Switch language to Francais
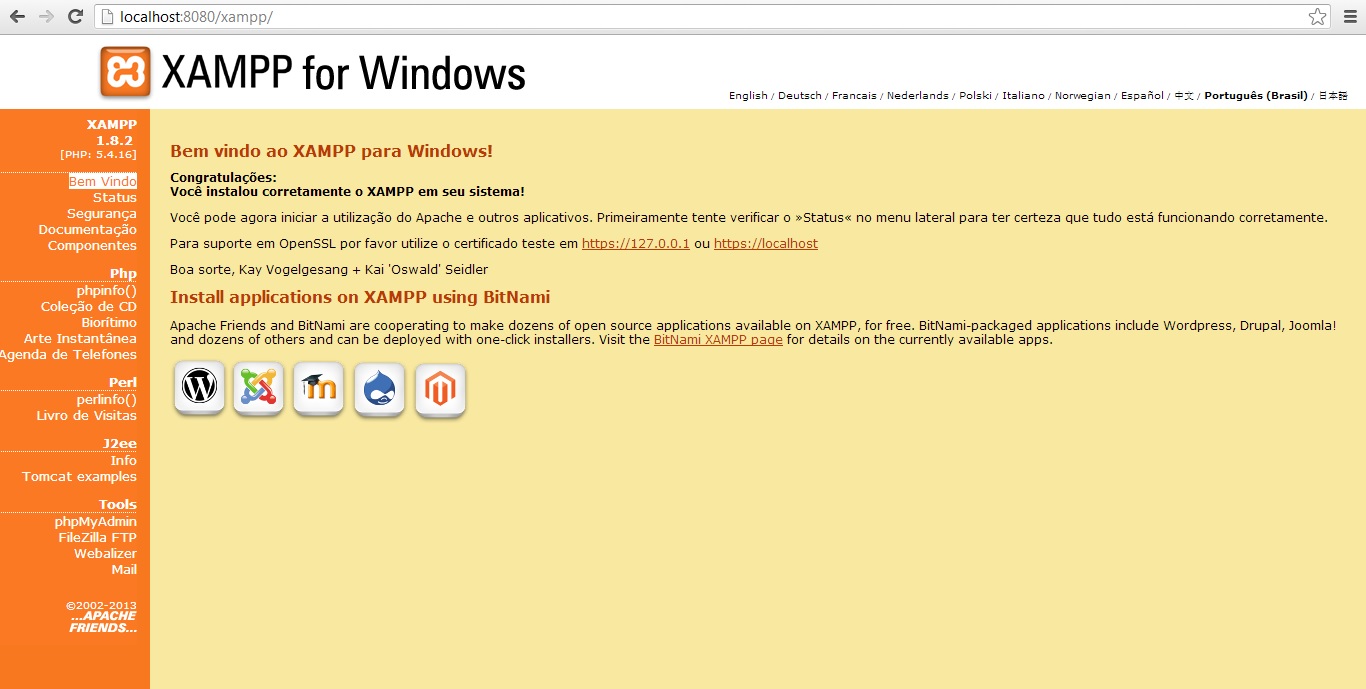This screenshot has height=689, width=1366. (854, 96)
